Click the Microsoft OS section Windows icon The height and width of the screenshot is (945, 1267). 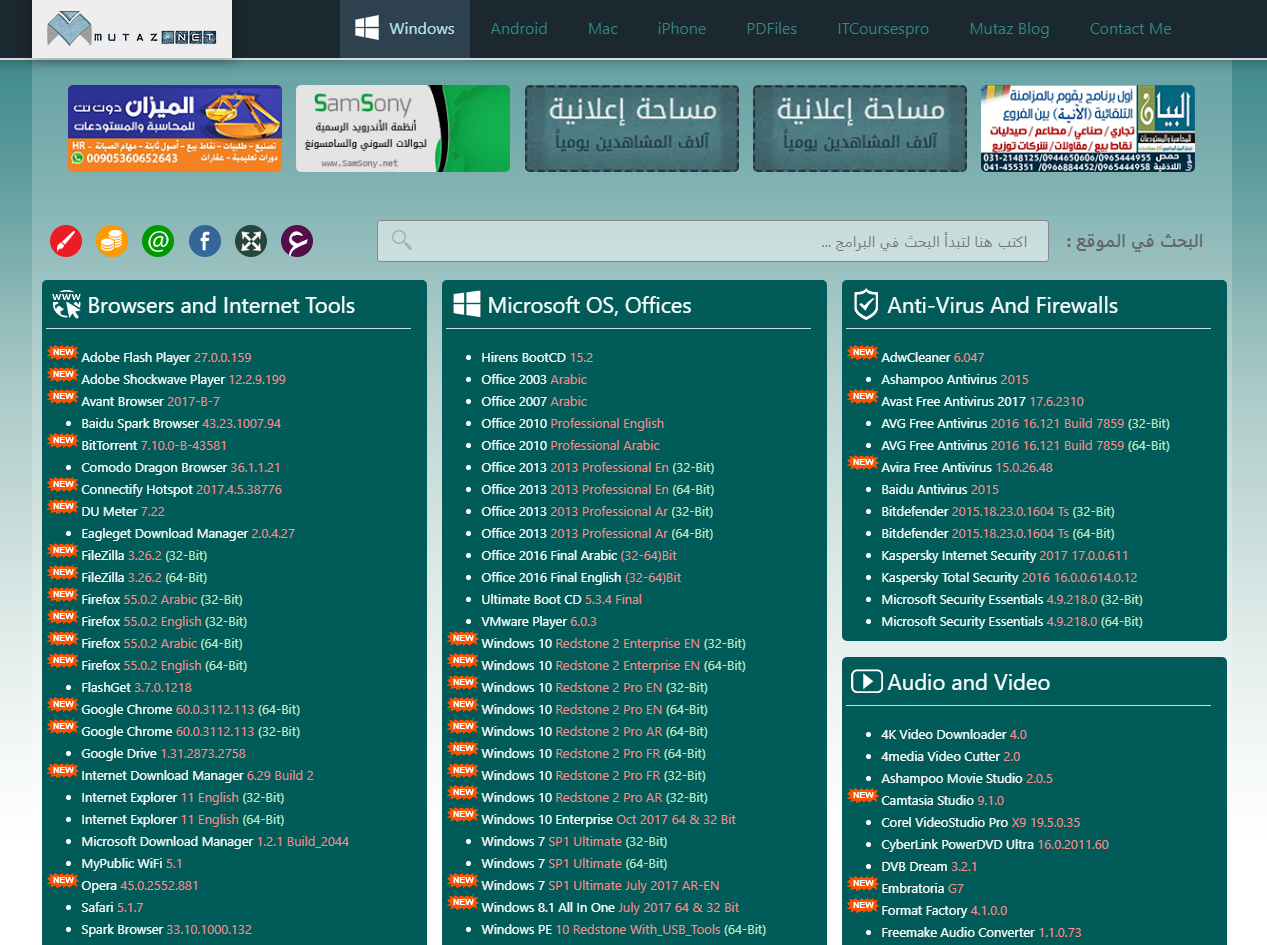click(466, 305)
